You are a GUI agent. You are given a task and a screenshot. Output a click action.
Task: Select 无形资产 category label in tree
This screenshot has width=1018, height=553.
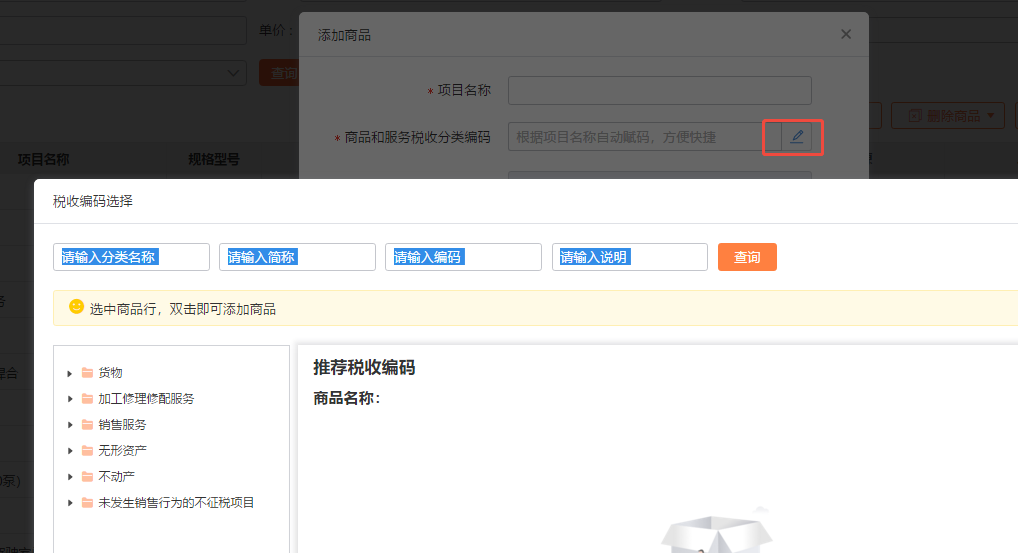pos(122,450)
